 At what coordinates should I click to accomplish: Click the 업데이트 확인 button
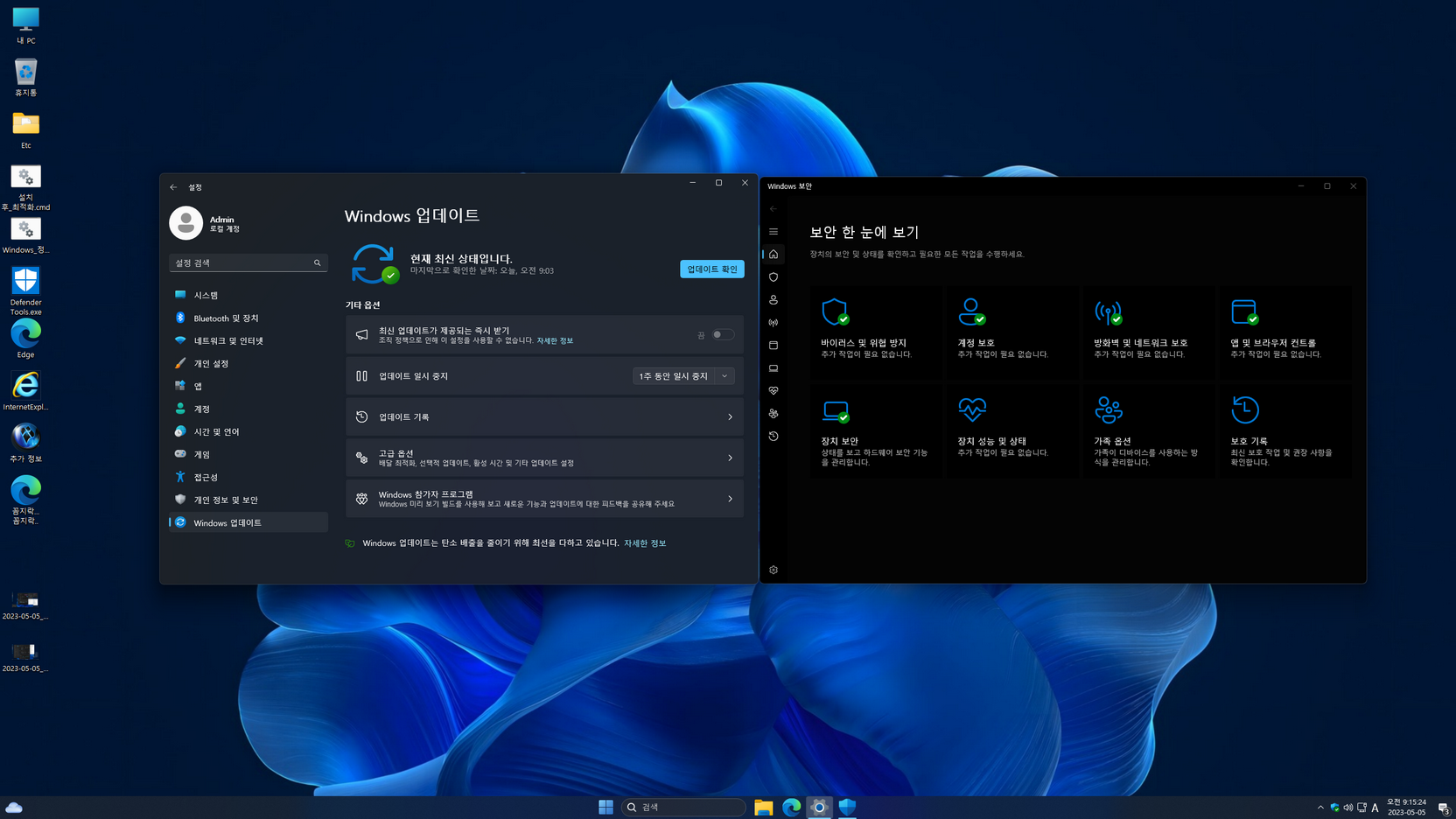712,269
